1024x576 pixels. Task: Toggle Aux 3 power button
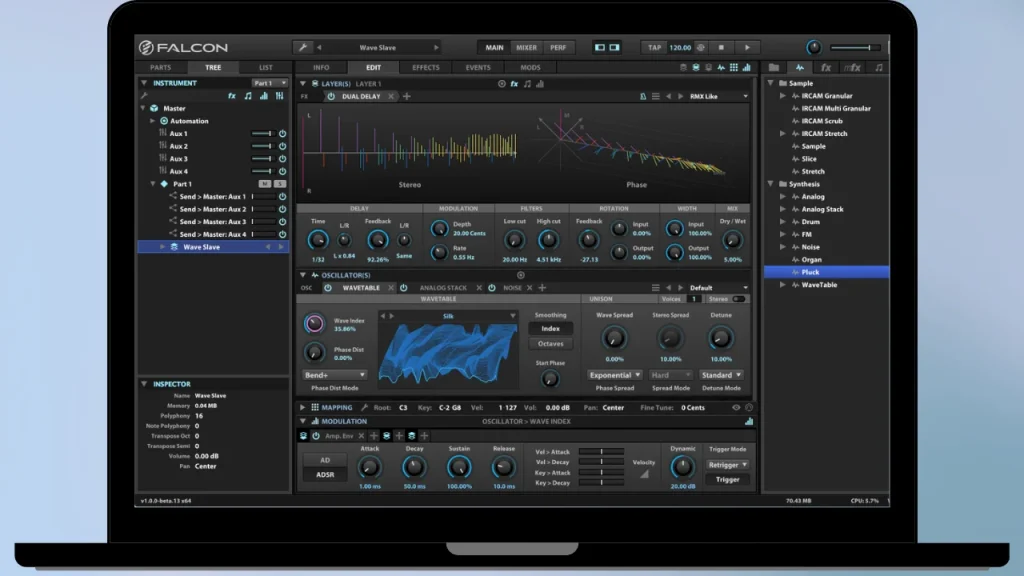[282, 159]
